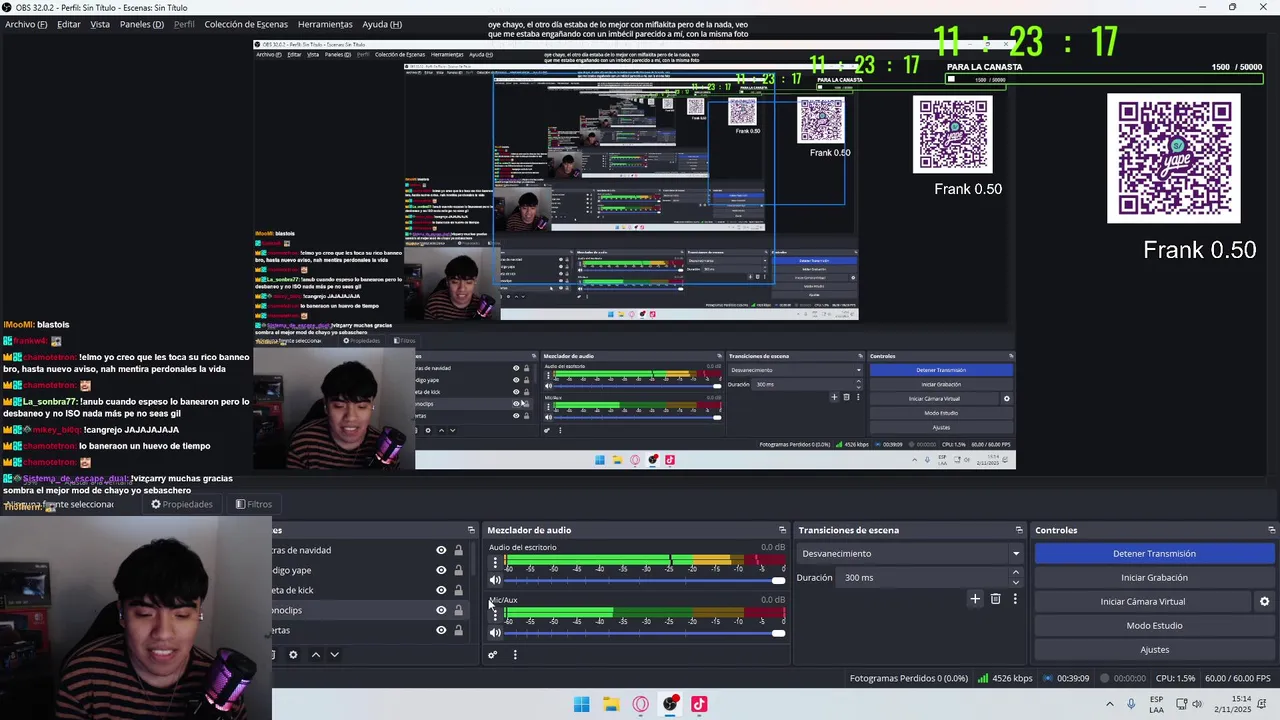Viewport: 1280px width, 720px height.
Task: Open audio mixer bottom three-dot menu
Action: 515,655
